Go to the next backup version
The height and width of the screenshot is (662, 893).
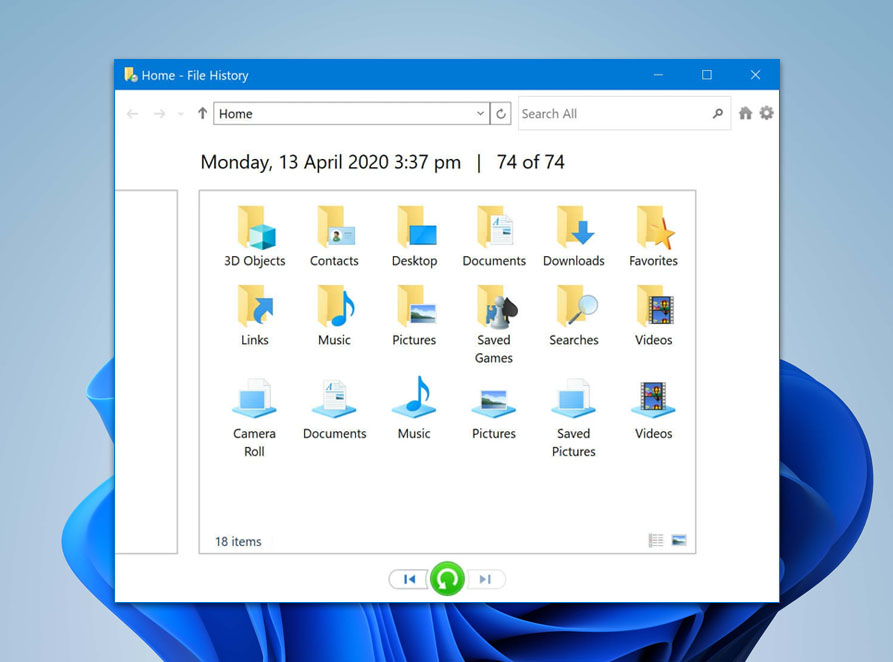click(486, 579)
